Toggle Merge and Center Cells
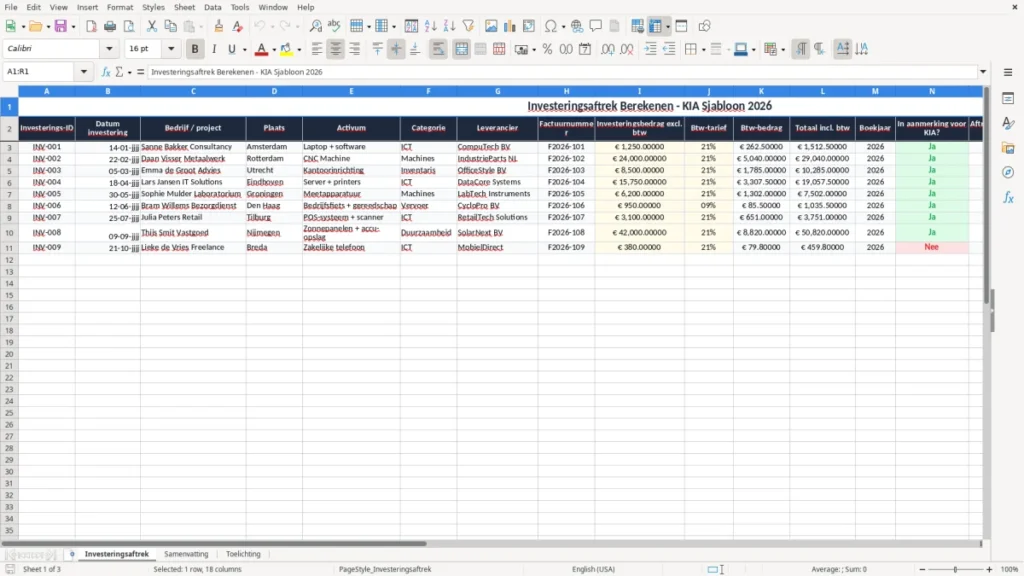 pyautogui.click(x=461, y=49)
